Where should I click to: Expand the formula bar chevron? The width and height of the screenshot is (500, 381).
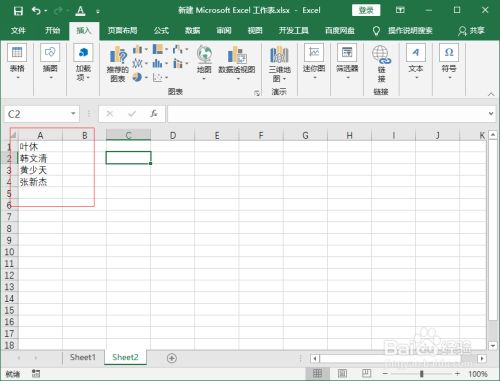[x=491, y=114]
